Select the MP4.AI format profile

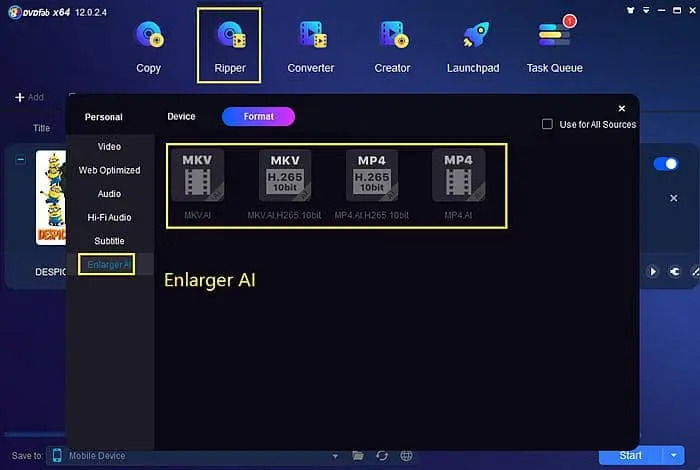pos(458,184)
